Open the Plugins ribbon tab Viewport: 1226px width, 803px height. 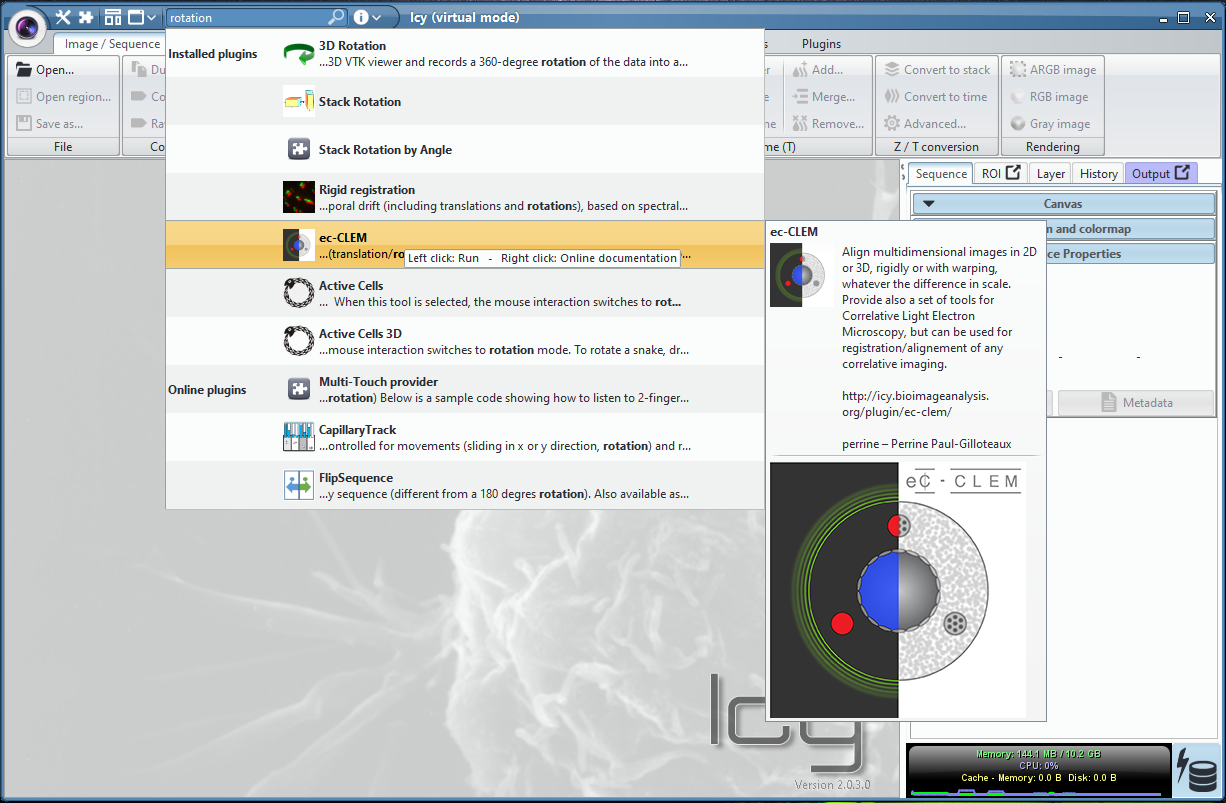[x=820, y=43]
